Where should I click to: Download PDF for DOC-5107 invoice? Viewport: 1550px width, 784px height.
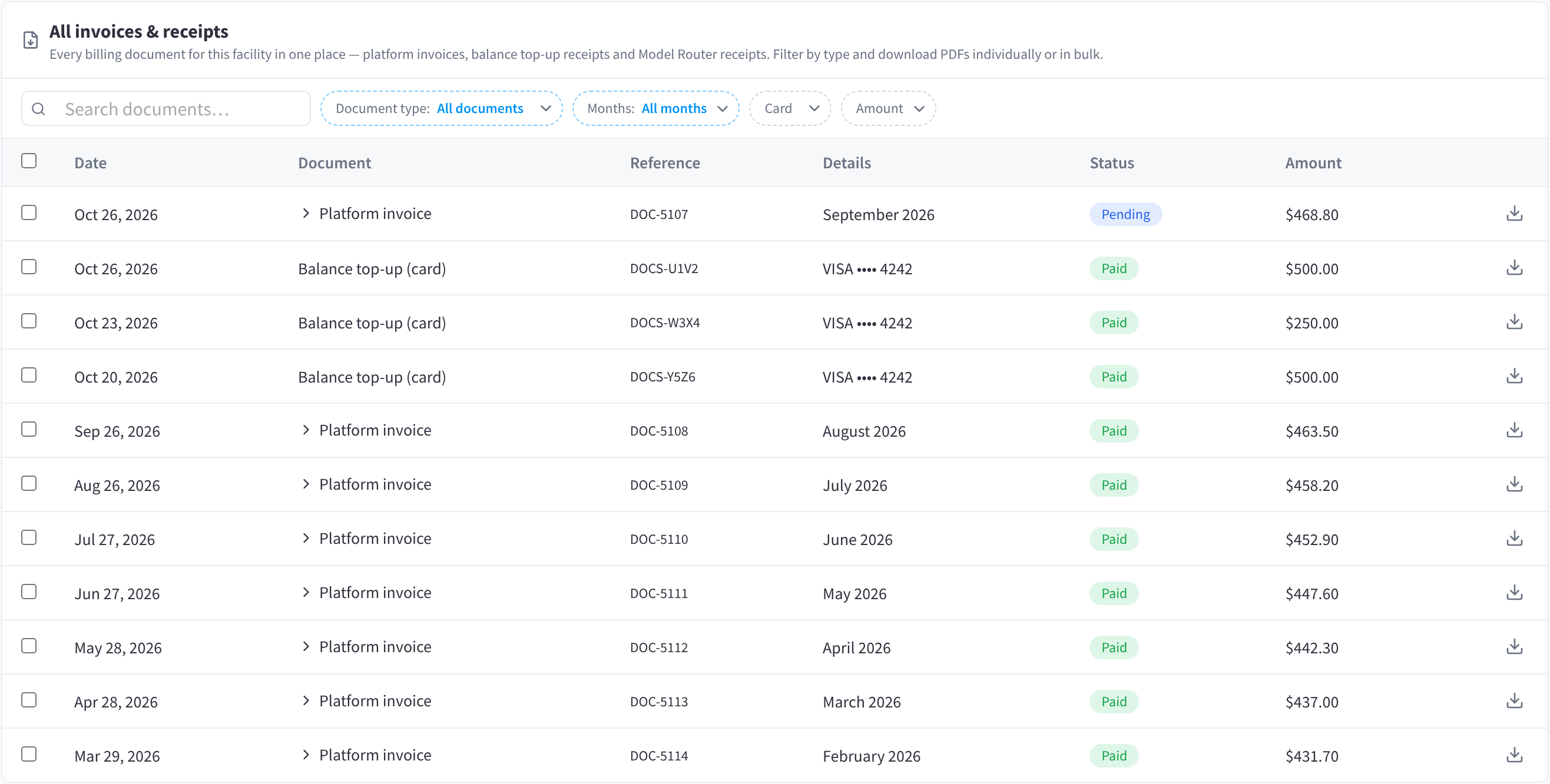click(x=1514, y=214)
